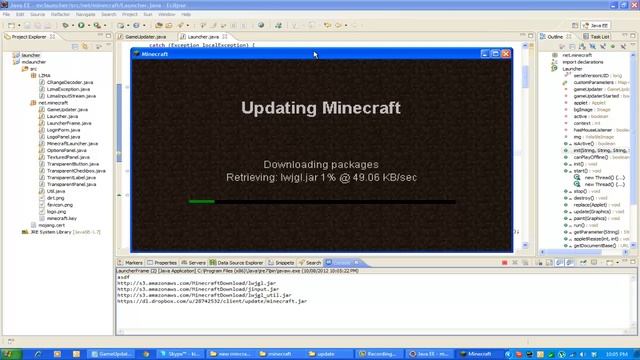This screenshot has height=360, width=640.
Task: Open the Navigate menu
Action: pos(85,14)
